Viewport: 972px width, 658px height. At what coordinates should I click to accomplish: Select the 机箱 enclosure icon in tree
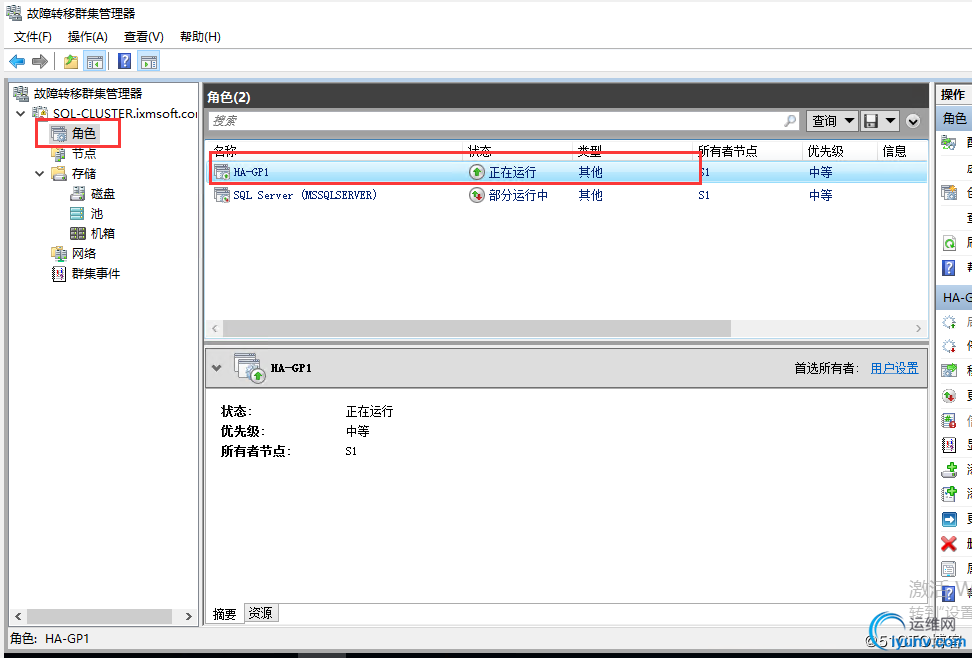[x=77, y=233]
